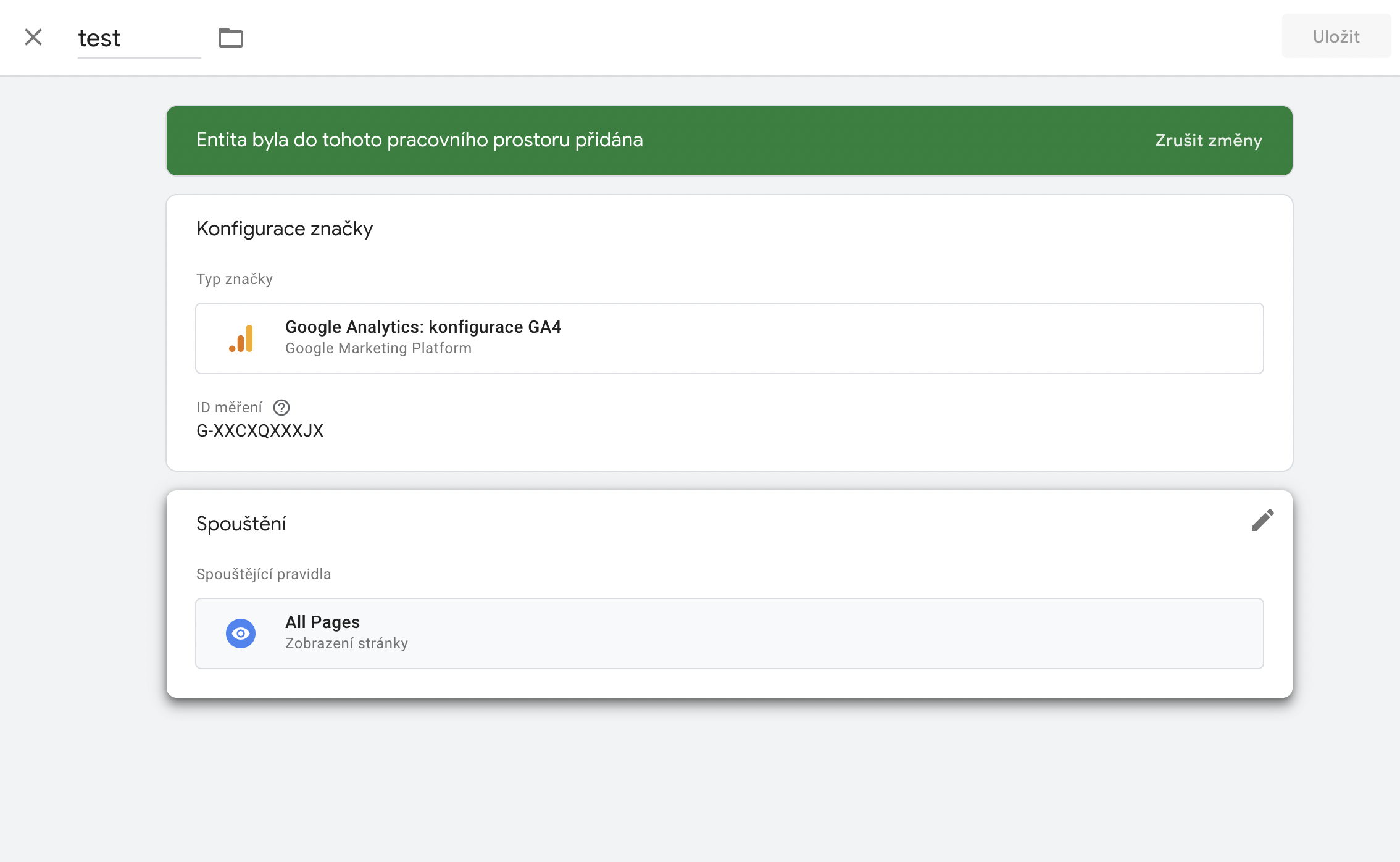The image size is (1400, 862).
Task: Click the Konfigurace značky heading
Action: [x=284, y=228]
